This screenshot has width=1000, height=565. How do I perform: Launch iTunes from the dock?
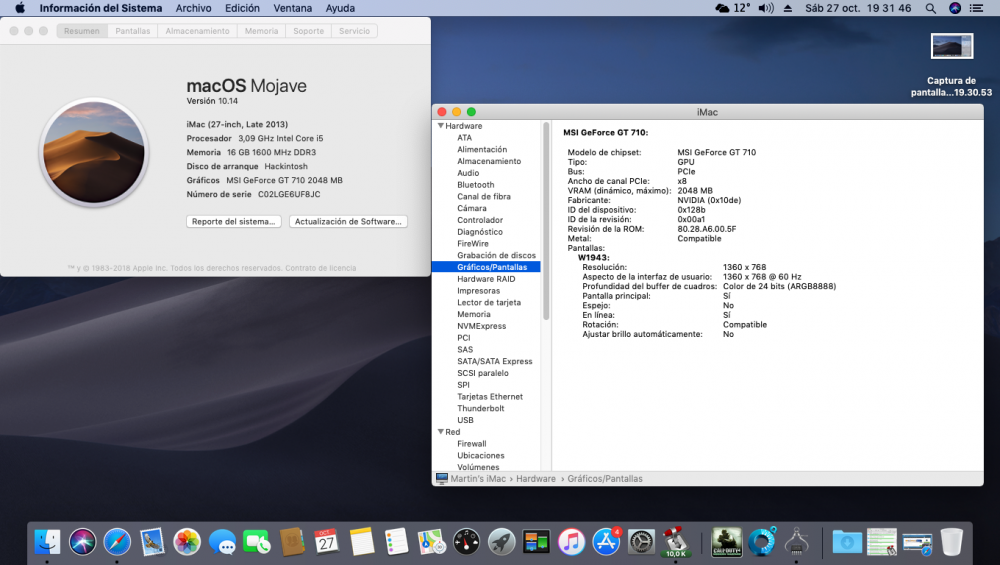pos(571,542)
